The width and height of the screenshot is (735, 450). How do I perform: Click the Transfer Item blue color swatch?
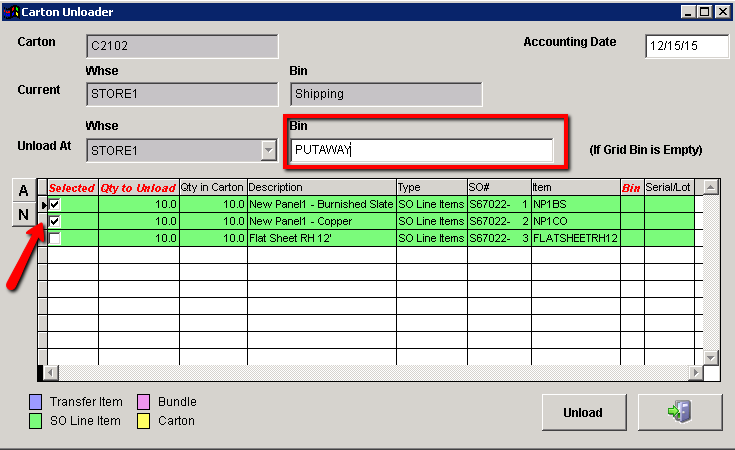36,402
